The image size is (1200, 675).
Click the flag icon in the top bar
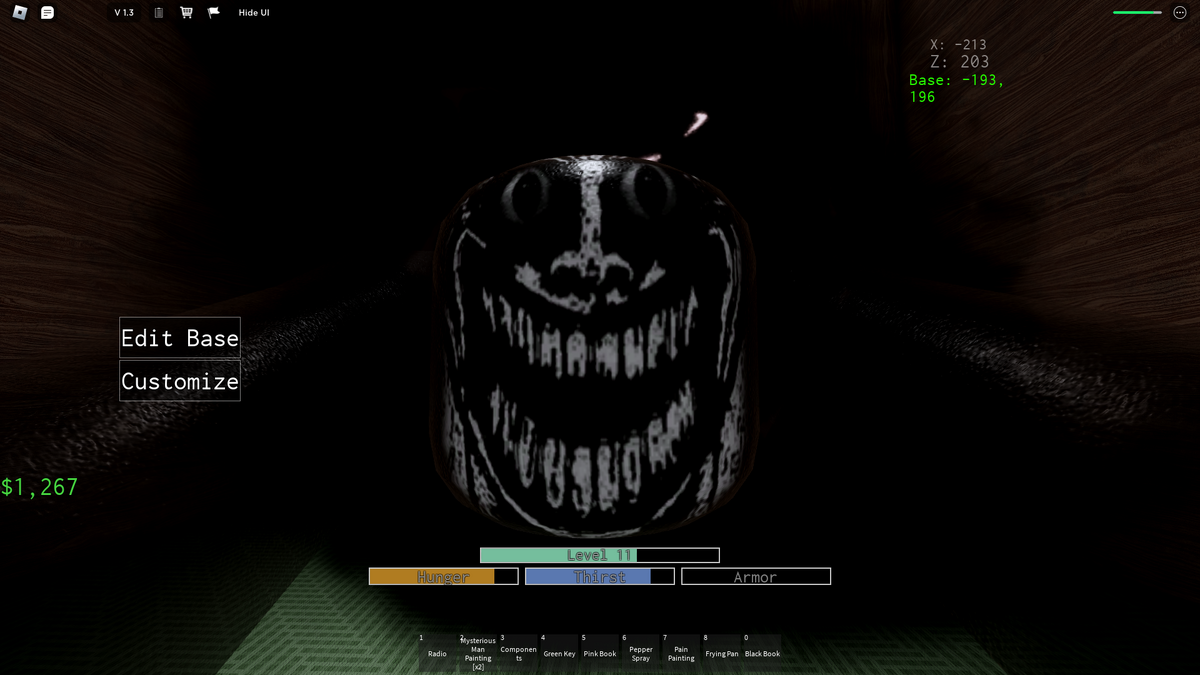click(x=212, y=12)
